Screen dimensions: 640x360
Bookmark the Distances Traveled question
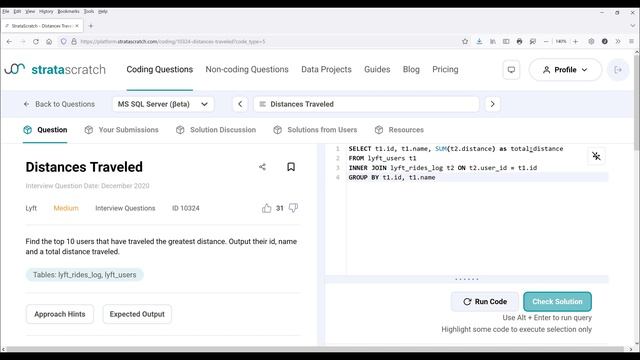[x=291, y=167]
